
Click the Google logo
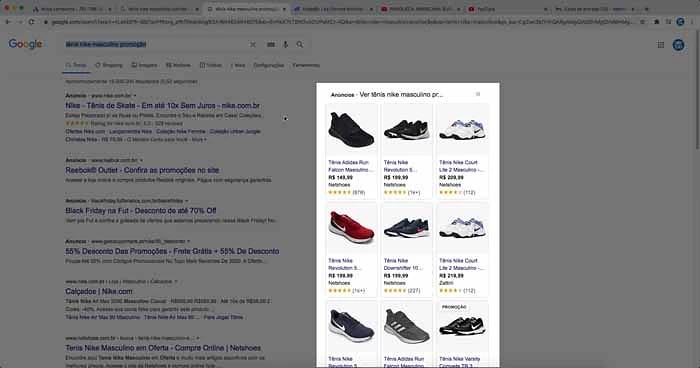[25, 44]
